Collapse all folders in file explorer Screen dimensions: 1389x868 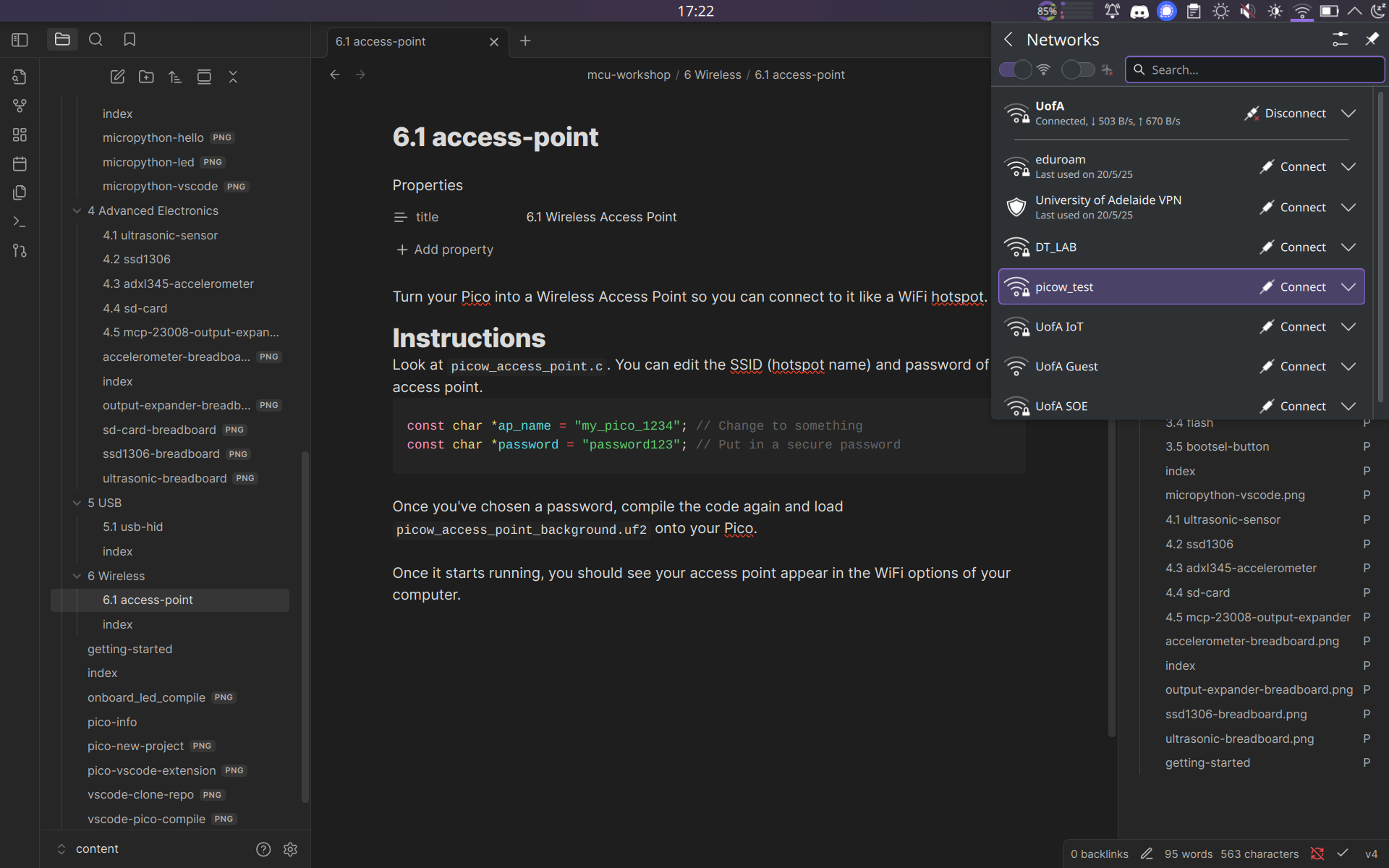(x=233, y=77)
